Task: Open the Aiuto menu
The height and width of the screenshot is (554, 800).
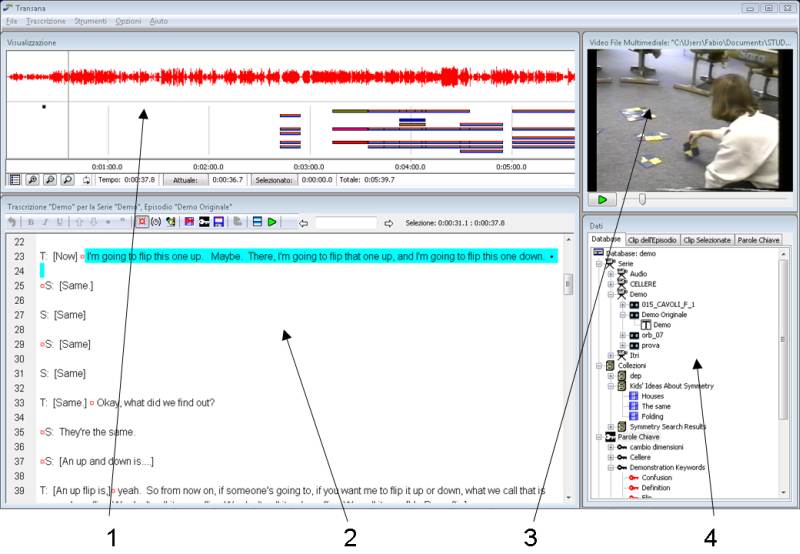Action: [159, 21]
